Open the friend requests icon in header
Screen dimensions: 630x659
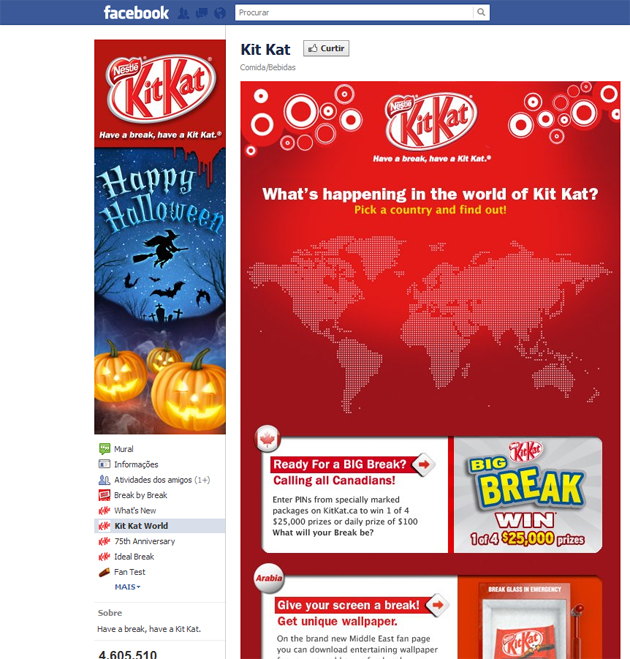[x=183, y=13]
